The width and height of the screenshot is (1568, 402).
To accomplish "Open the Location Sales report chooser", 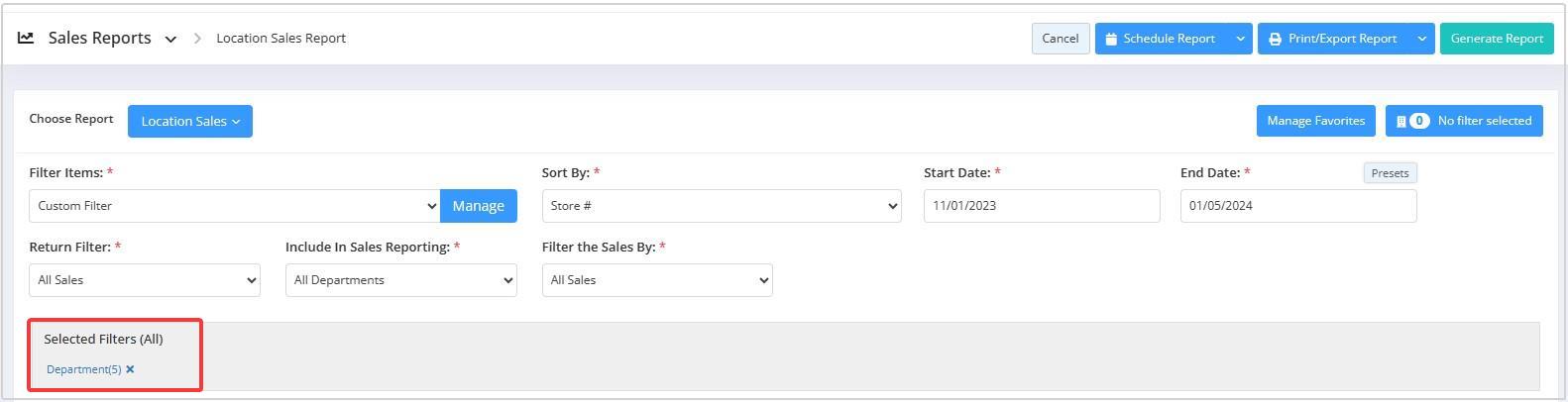I will click(x=190, y=121).
